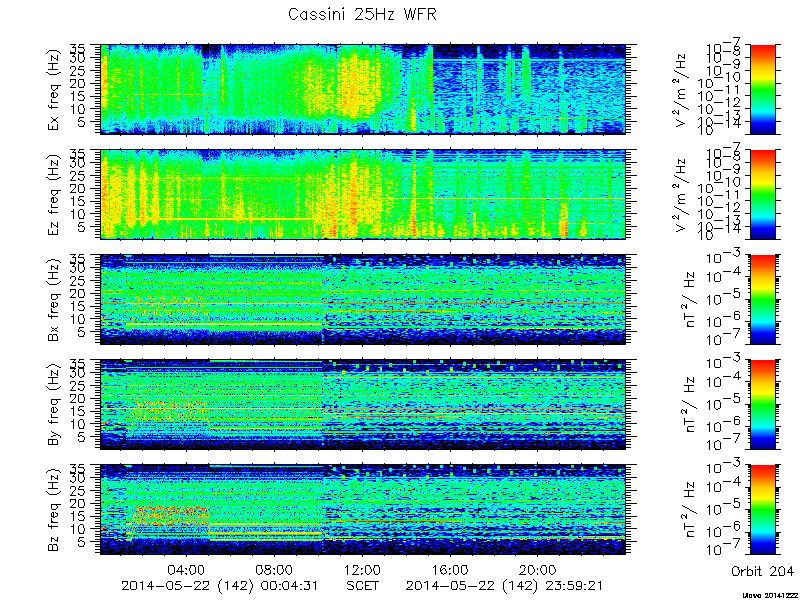
Task: Click the "08:00" time axis tick label
Action: pos(275,569)
